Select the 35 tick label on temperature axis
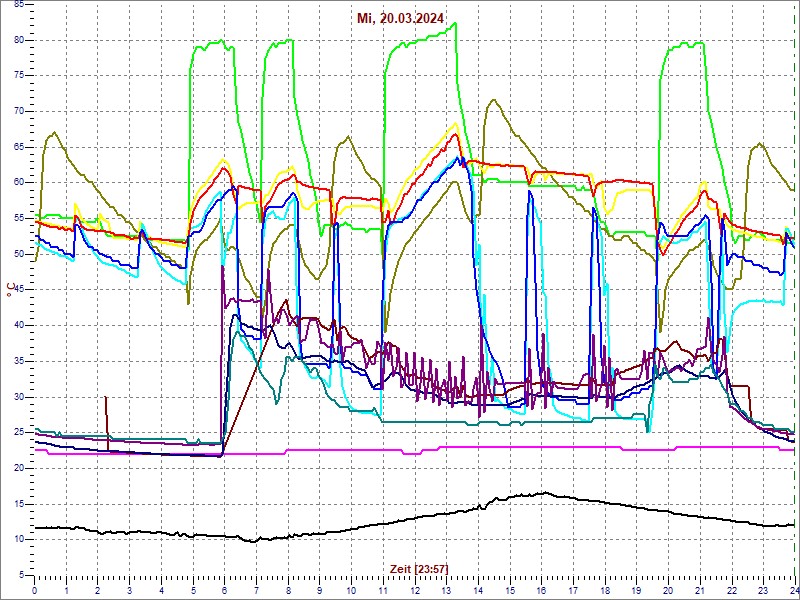 tap(18, 361)
